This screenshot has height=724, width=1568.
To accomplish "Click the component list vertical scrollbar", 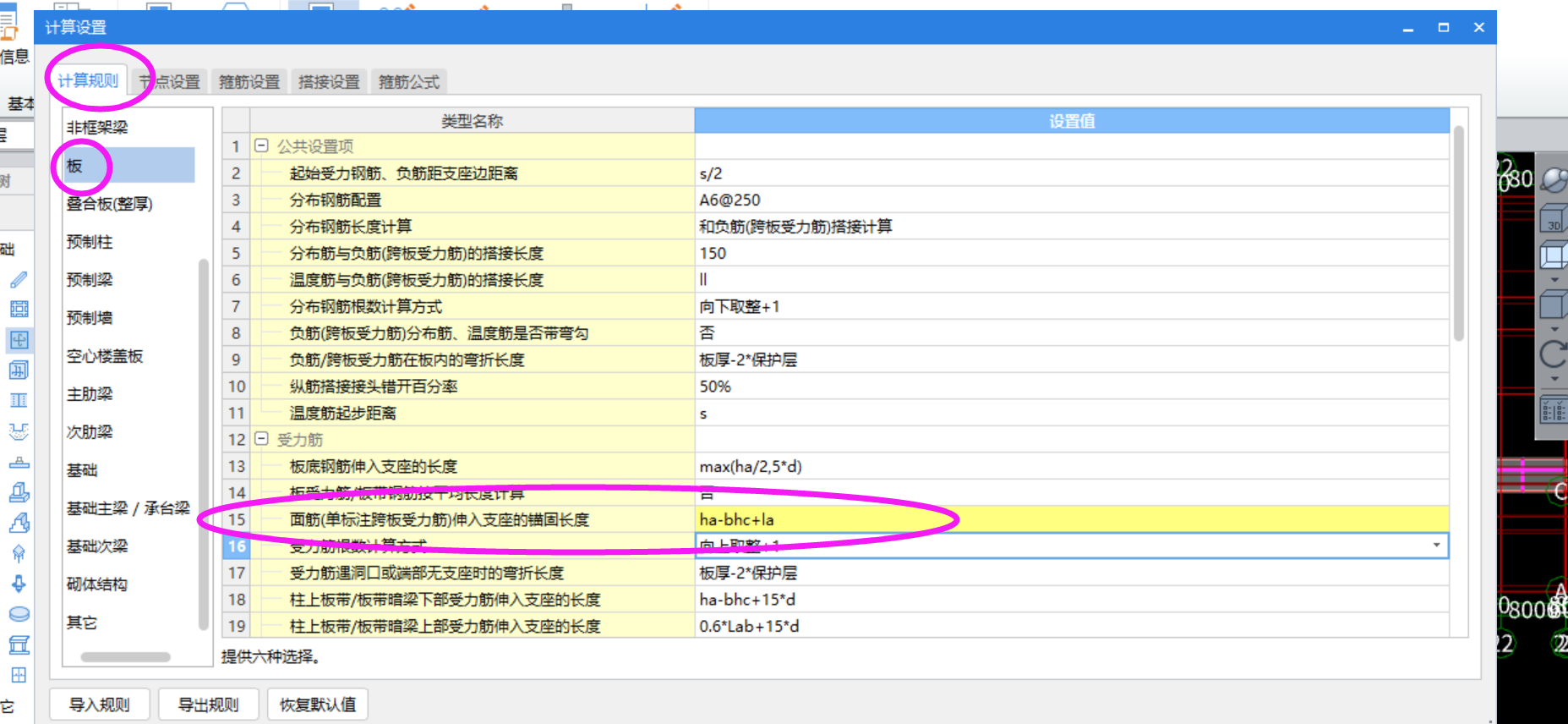I will [x=203, y=444].
